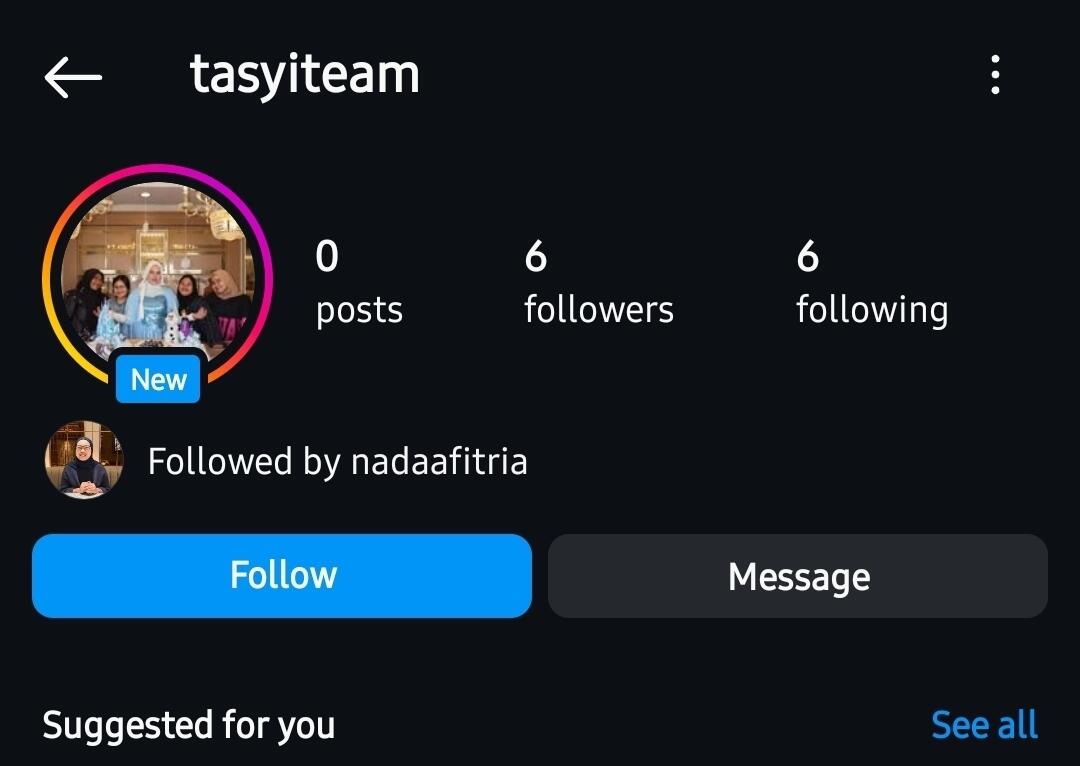Tap the New badge on the profile photo

[x=158, y=380]
